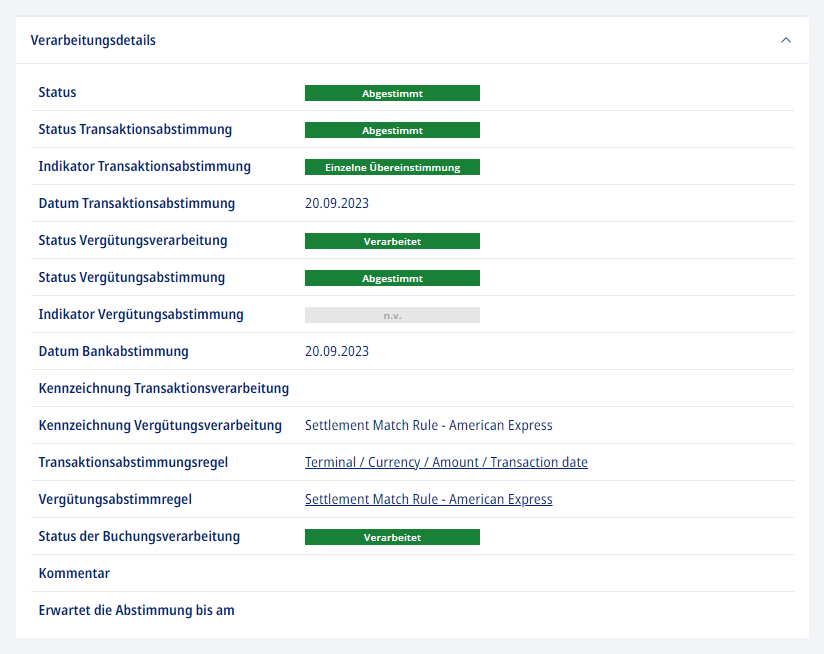Click the Erwartet die Abstimmung bis am label
Viewport: 824px width, 654px height.
point(137,610)
